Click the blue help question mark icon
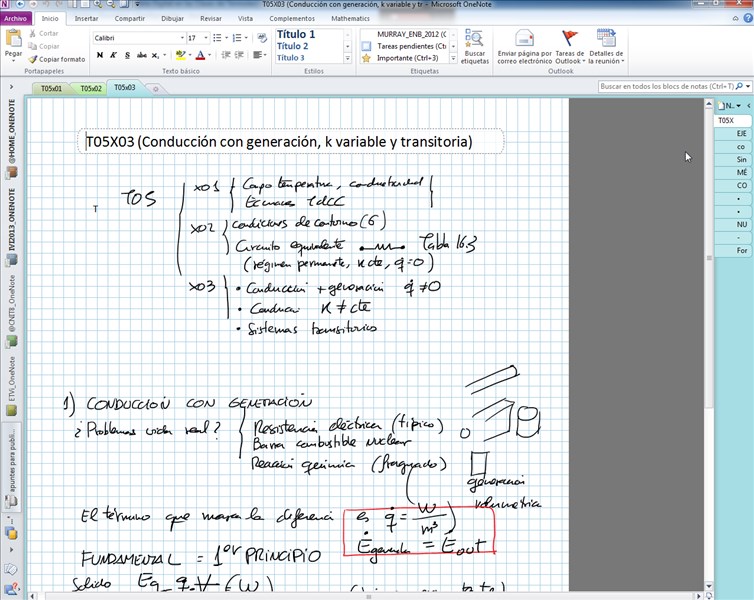The width and height of the screenshot is (754, 600). click(748, 18)
